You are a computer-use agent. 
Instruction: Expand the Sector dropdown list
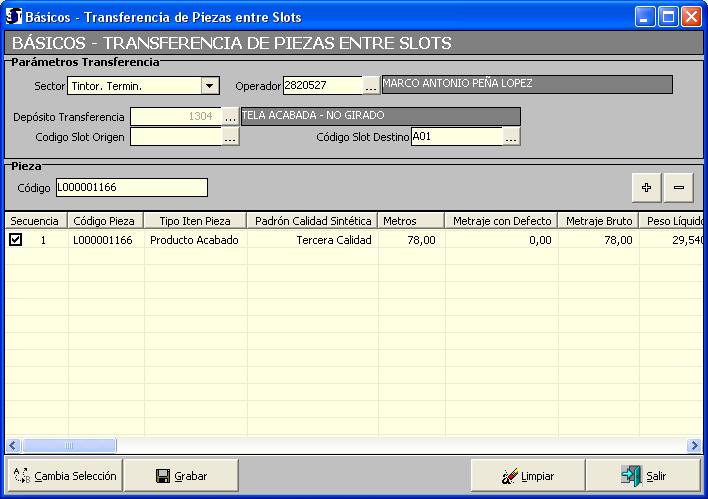coord(209,86)
